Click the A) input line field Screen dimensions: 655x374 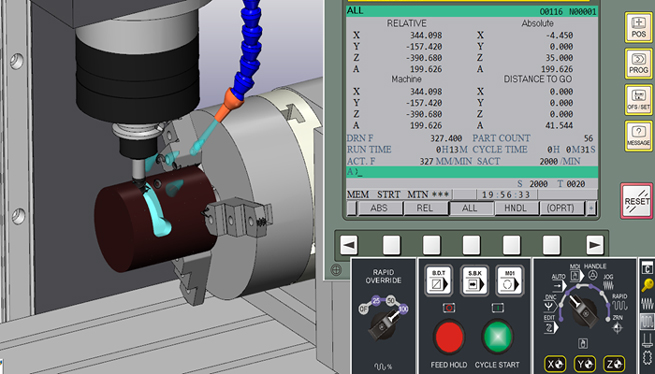coord(472,172)
